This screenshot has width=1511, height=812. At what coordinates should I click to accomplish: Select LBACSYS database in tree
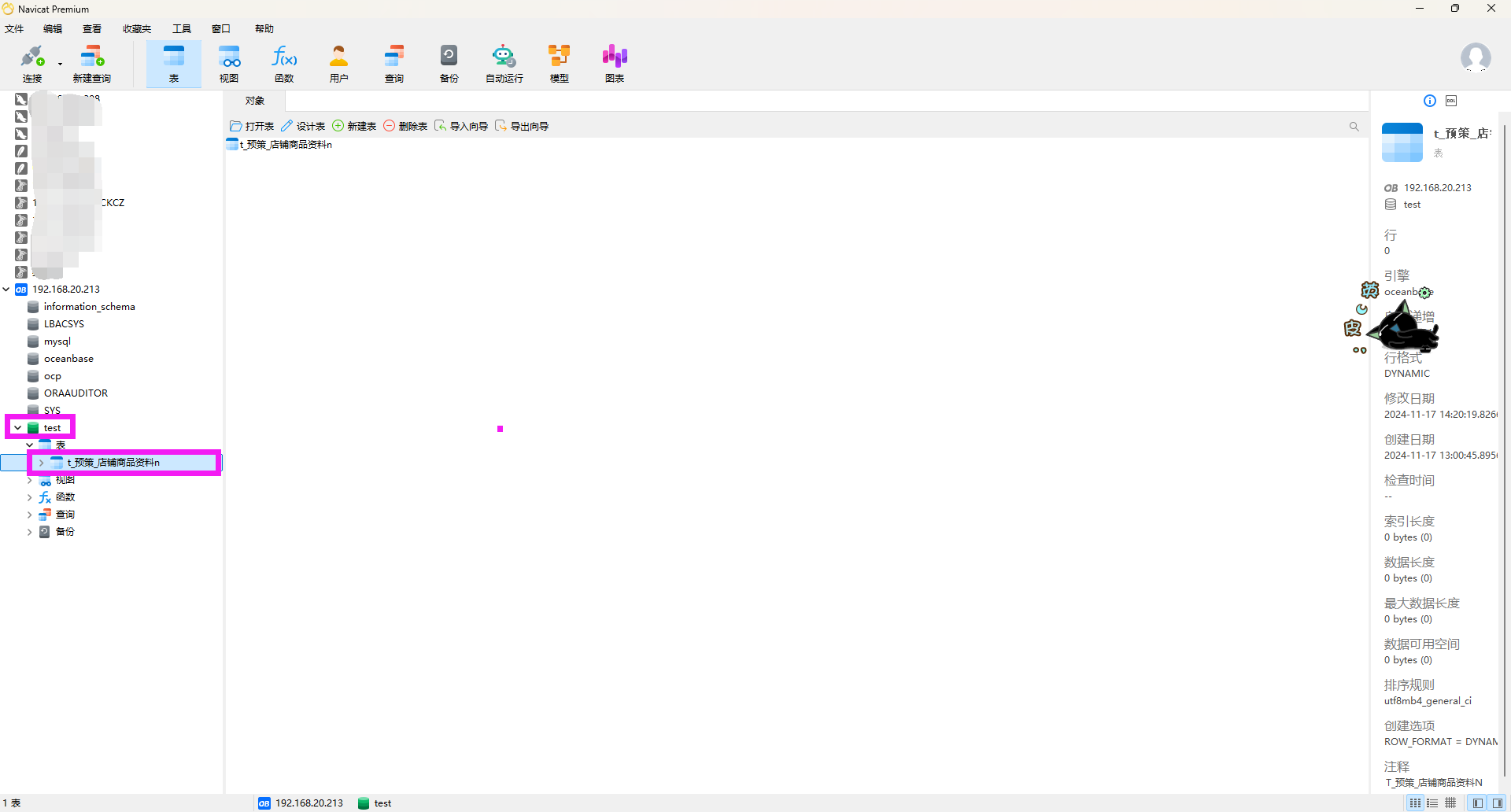tap(64, 324)
